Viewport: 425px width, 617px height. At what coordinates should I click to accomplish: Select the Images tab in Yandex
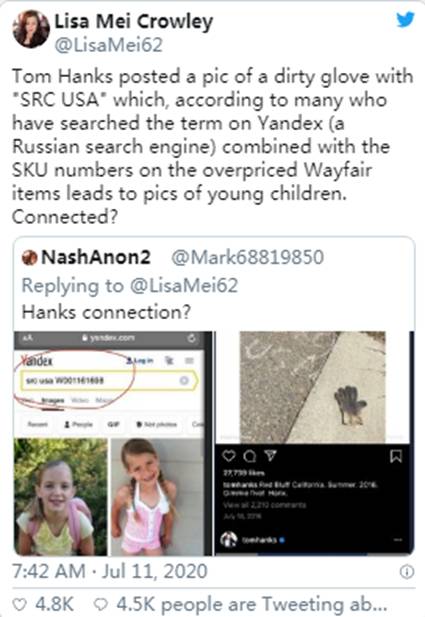(53, 401)
